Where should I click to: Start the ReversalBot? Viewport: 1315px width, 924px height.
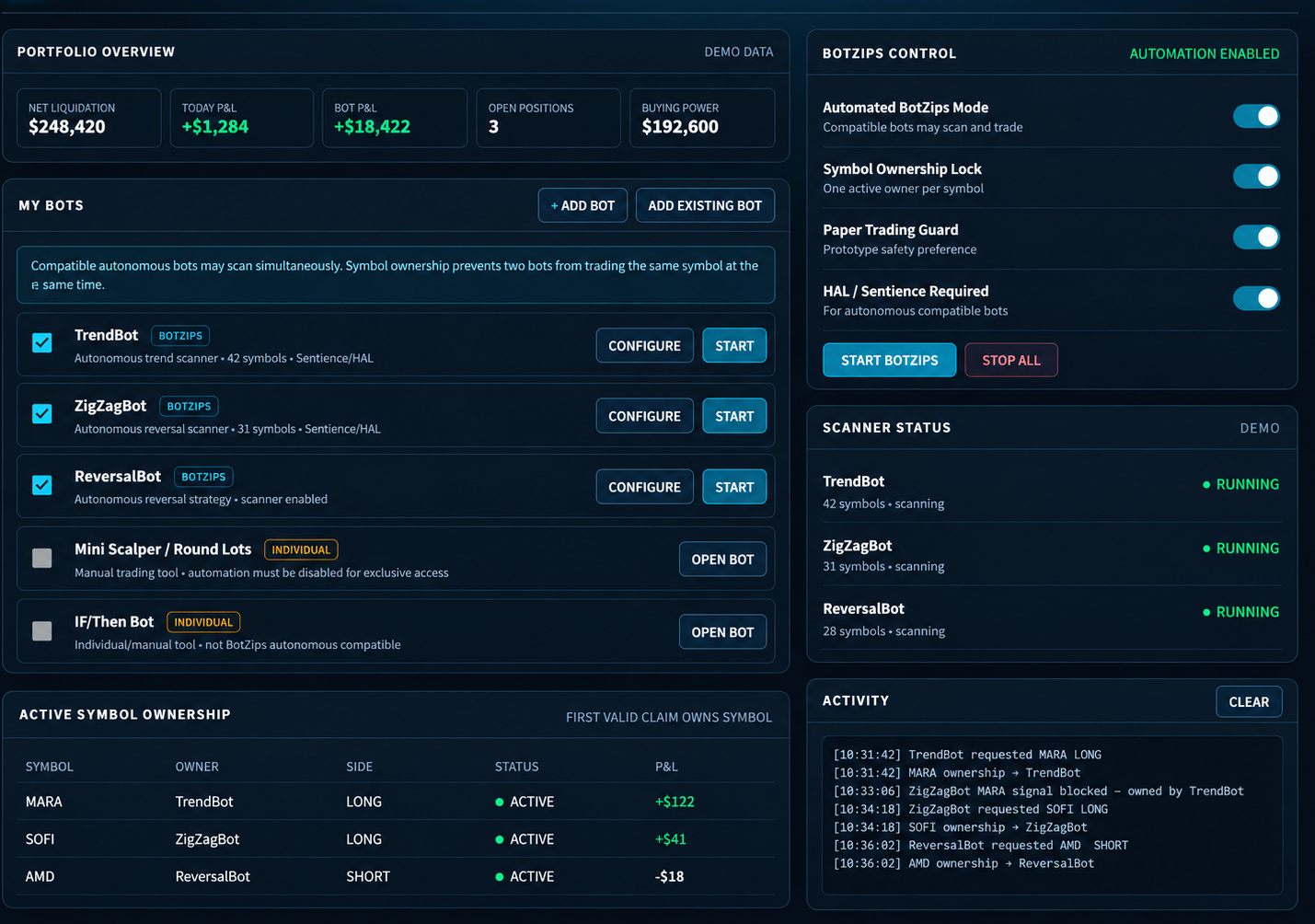pos(734,487)
